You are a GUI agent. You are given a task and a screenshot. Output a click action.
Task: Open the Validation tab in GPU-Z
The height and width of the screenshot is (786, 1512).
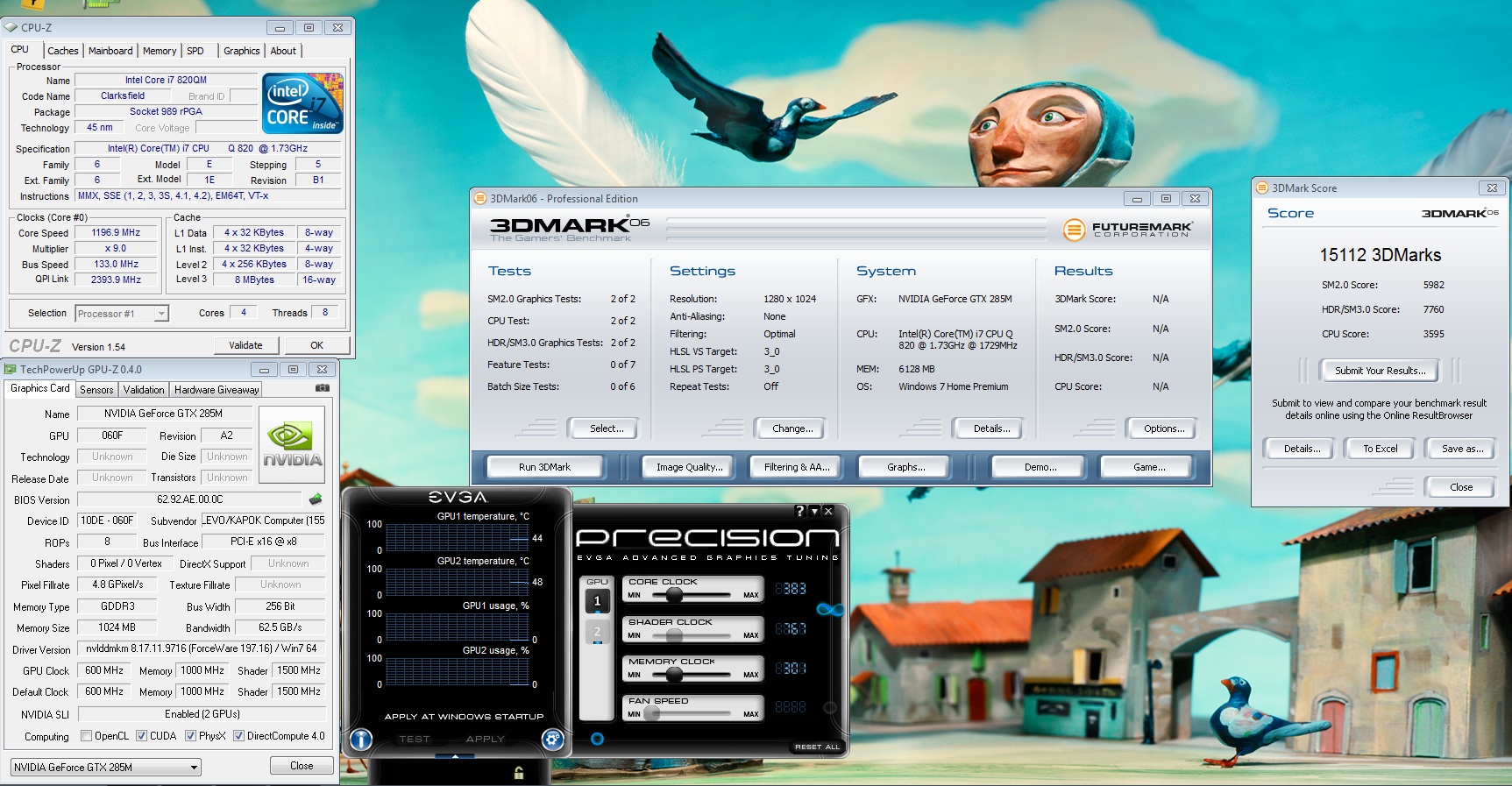(x=144, y=390)
